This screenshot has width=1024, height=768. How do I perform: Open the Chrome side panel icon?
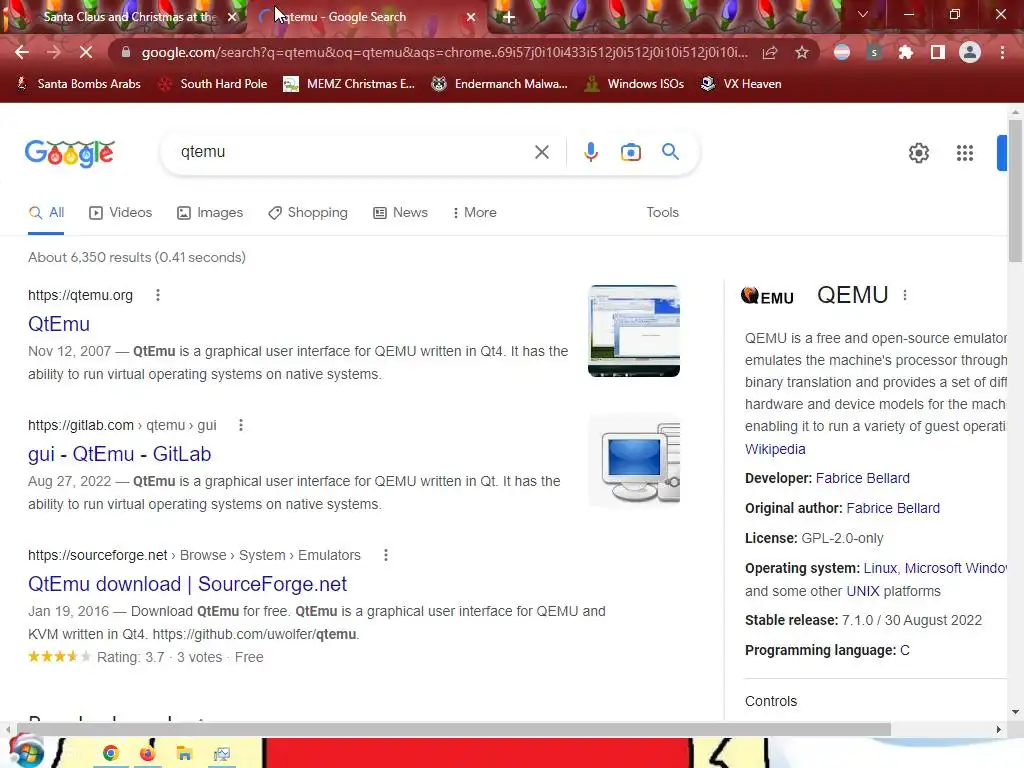pyautogui.click(x=938, y=52)
